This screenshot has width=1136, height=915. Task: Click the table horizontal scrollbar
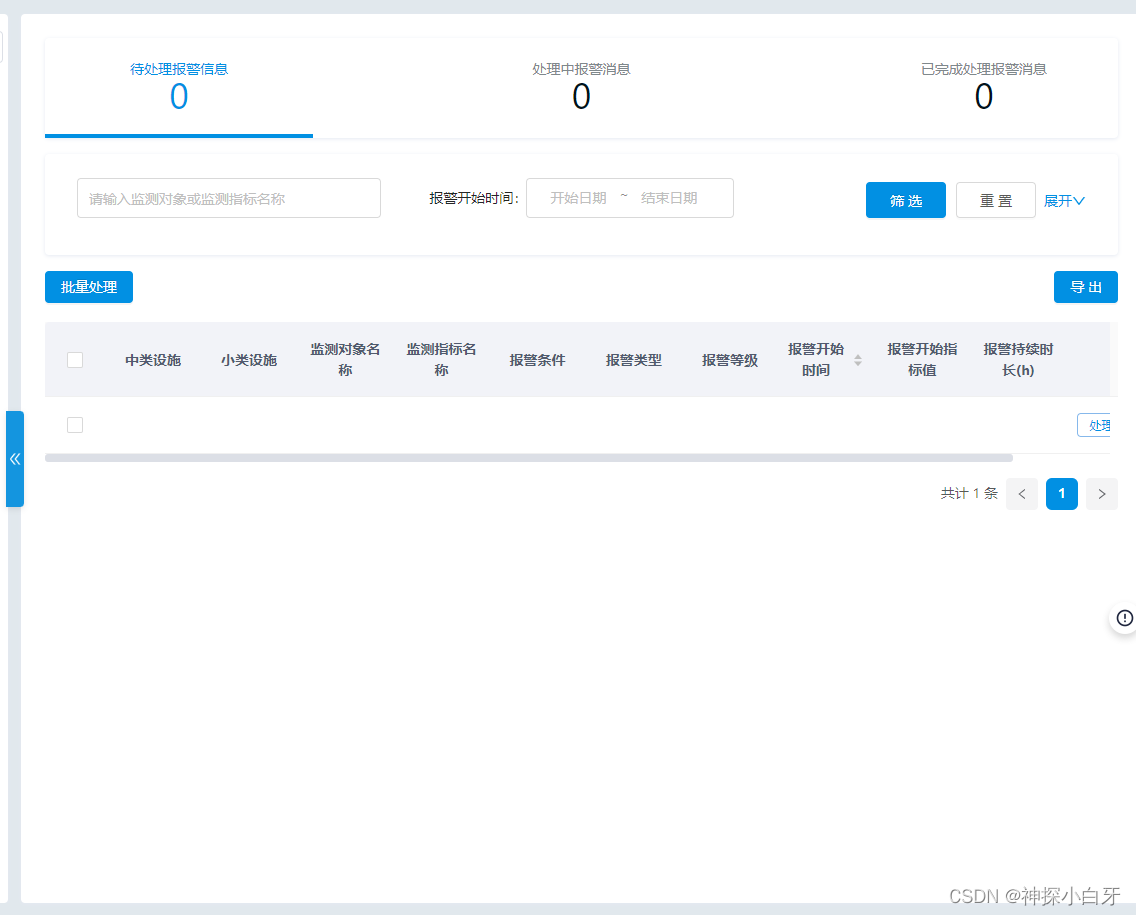[528, 458]
